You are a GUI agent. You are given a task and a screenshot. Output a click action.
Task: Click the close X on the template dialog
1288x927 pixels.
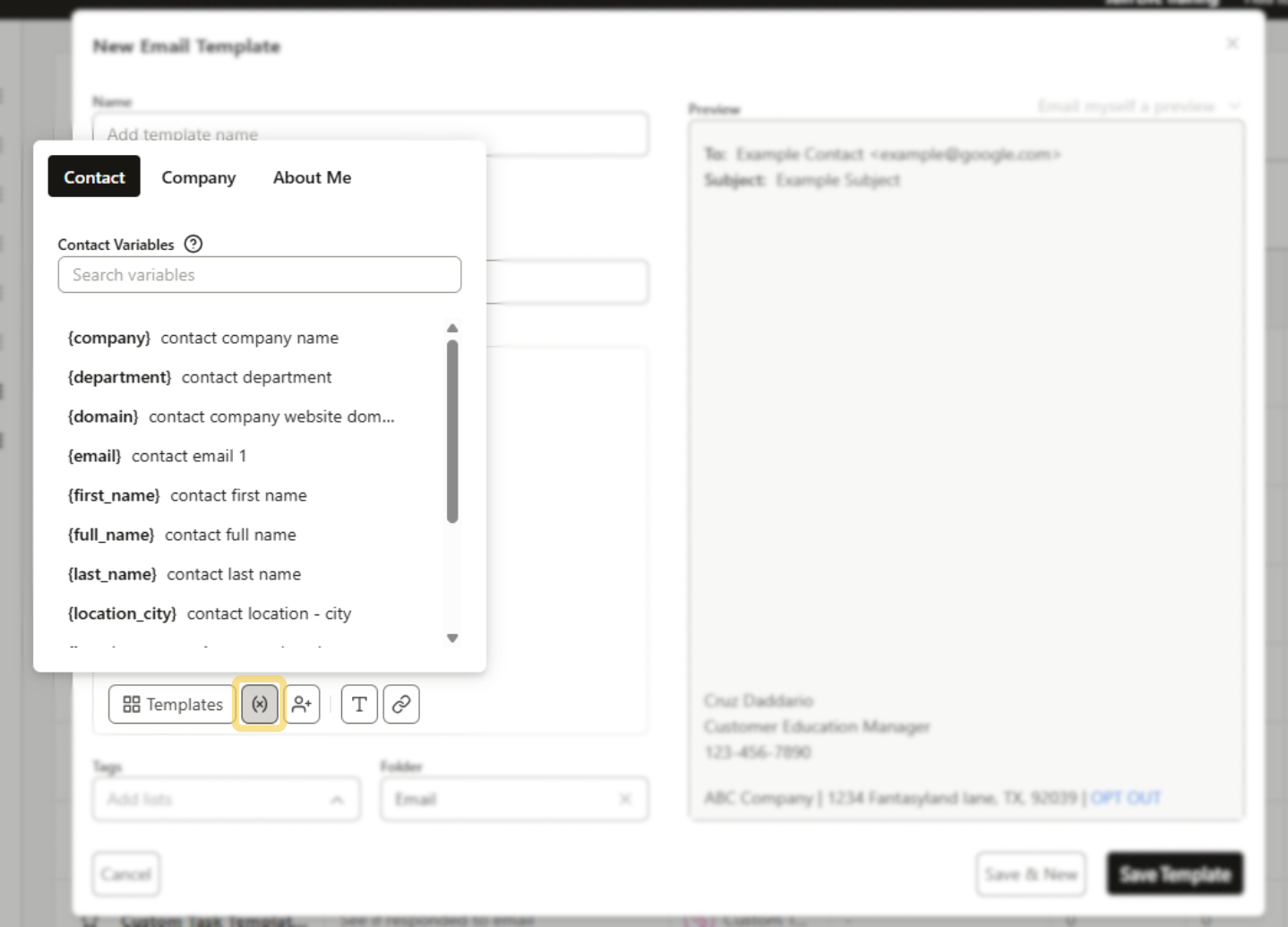coord(1232,42)
